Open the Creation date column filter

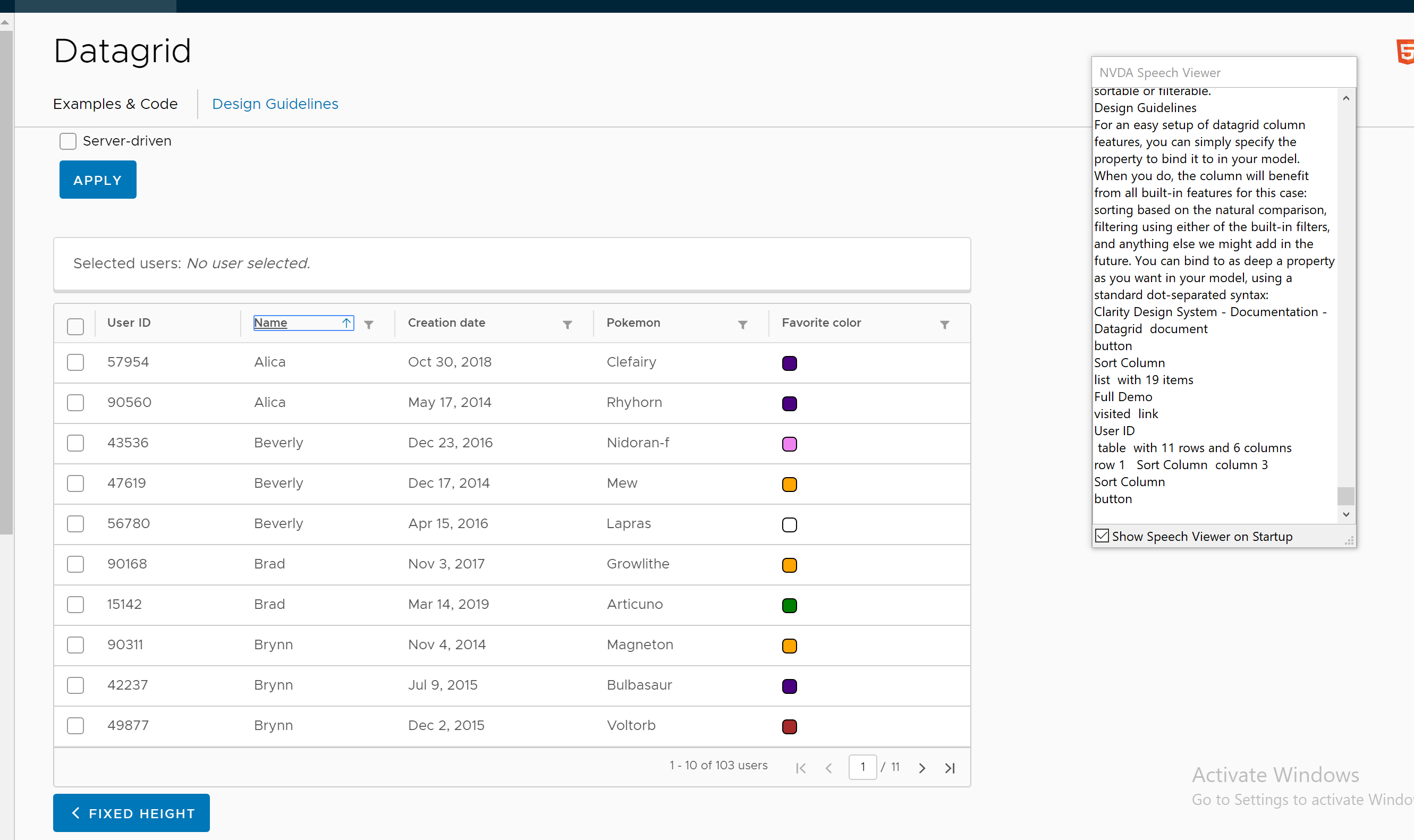tap(566, 324)
